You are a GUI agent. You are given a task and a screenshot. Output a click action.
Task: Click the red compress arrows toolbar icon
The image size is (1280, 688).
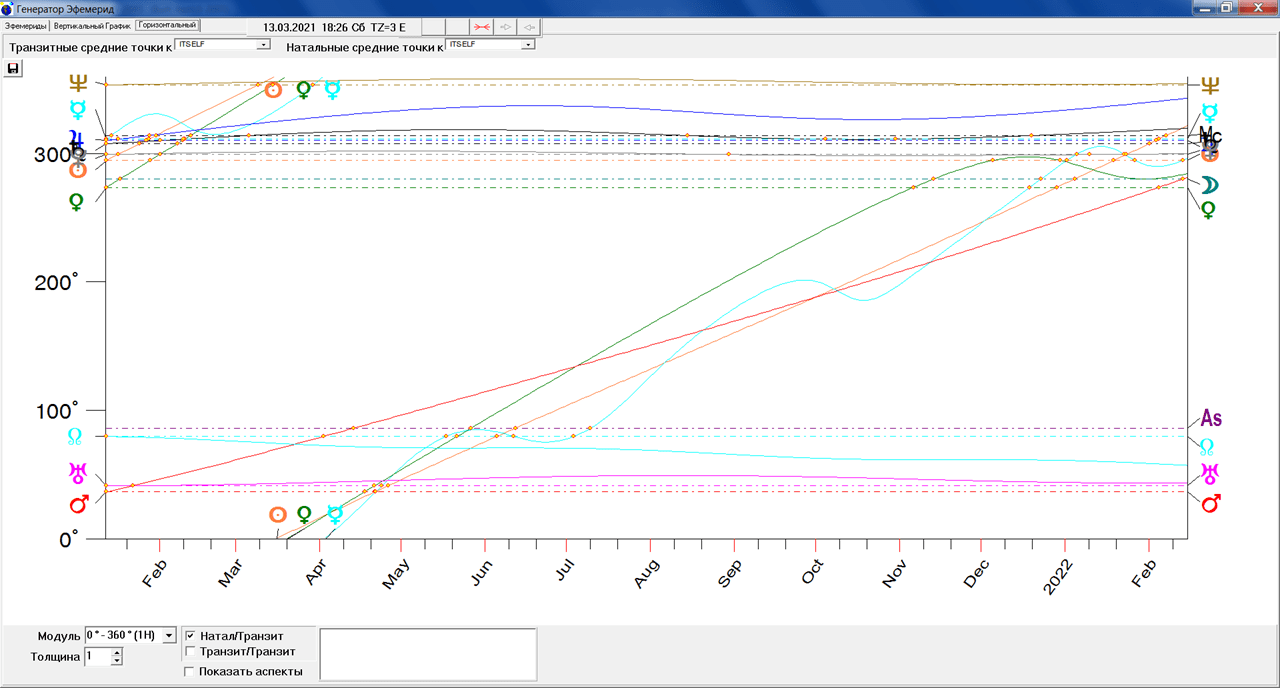(x=482, y=26)
